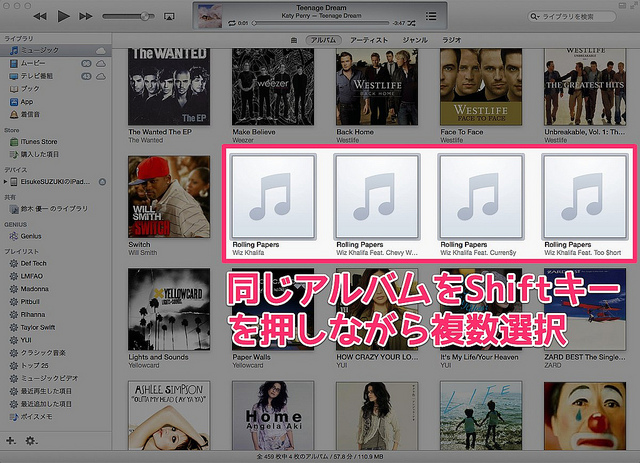
Task: Open the search magnifier dropdown
Action: pos(535,16)
